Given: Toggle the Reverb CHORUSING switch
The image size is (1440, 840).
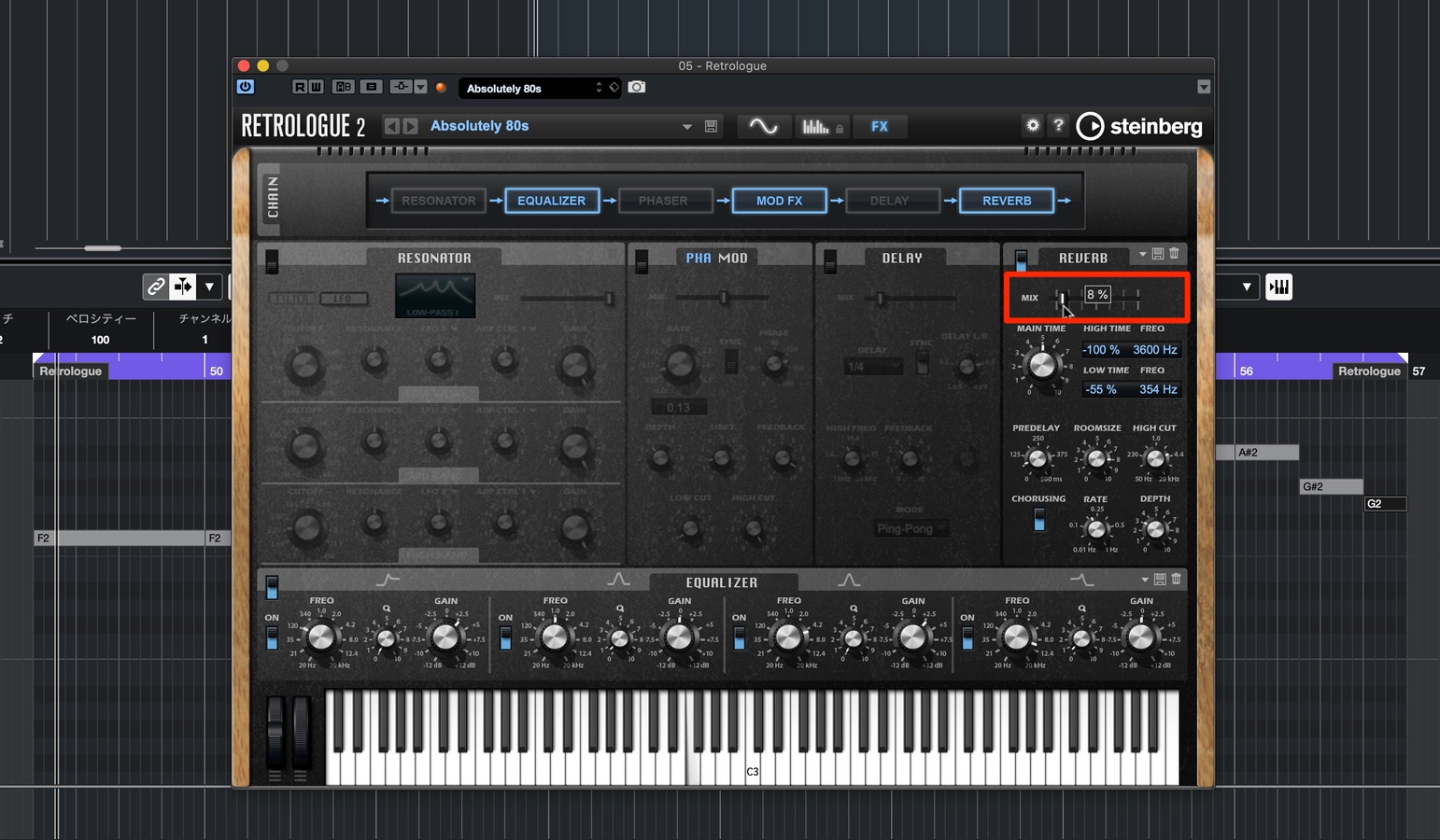Looking at the screenshot, I should [x=1039, y=520].
